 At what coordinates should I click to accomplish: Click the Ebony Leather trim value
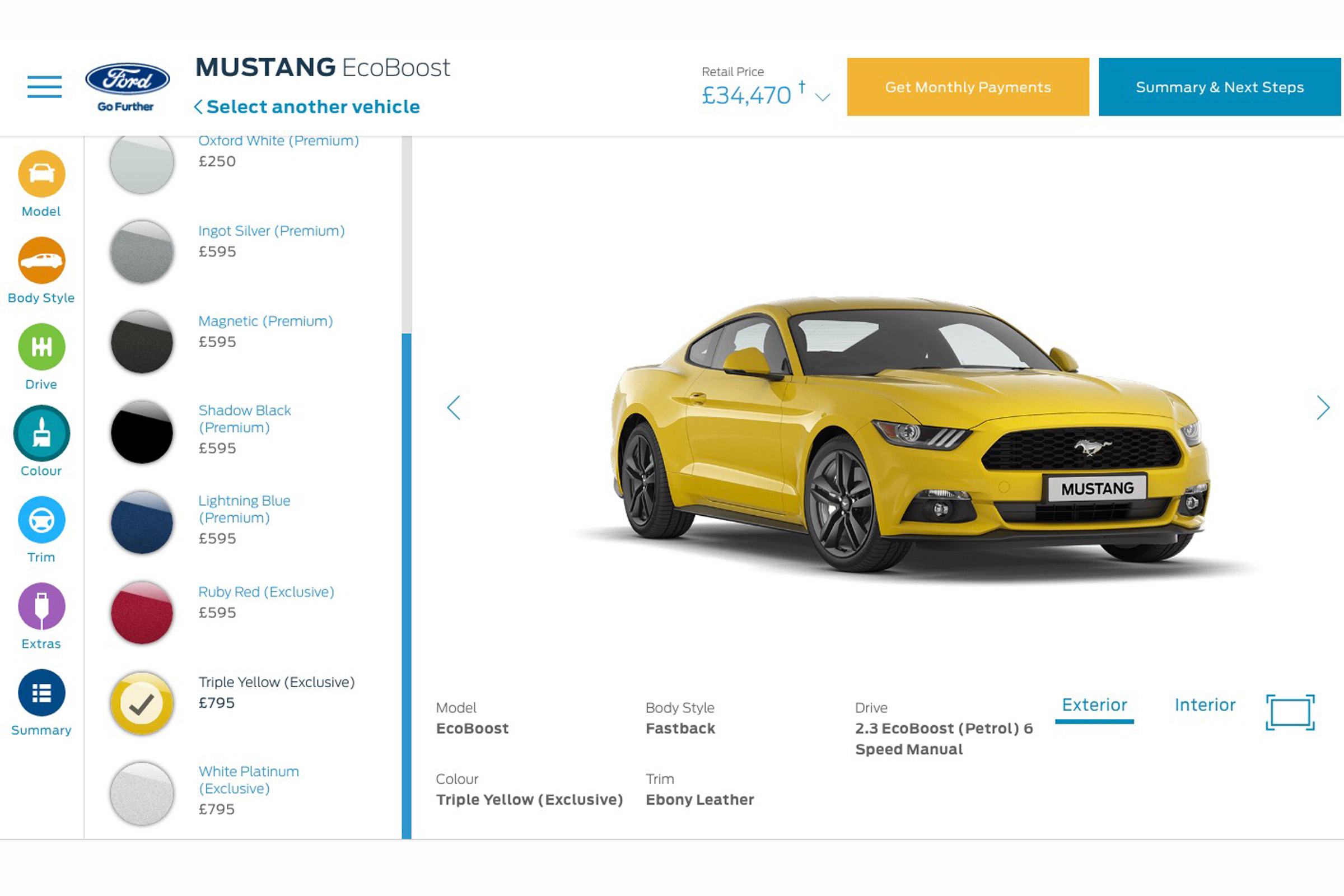700,800
